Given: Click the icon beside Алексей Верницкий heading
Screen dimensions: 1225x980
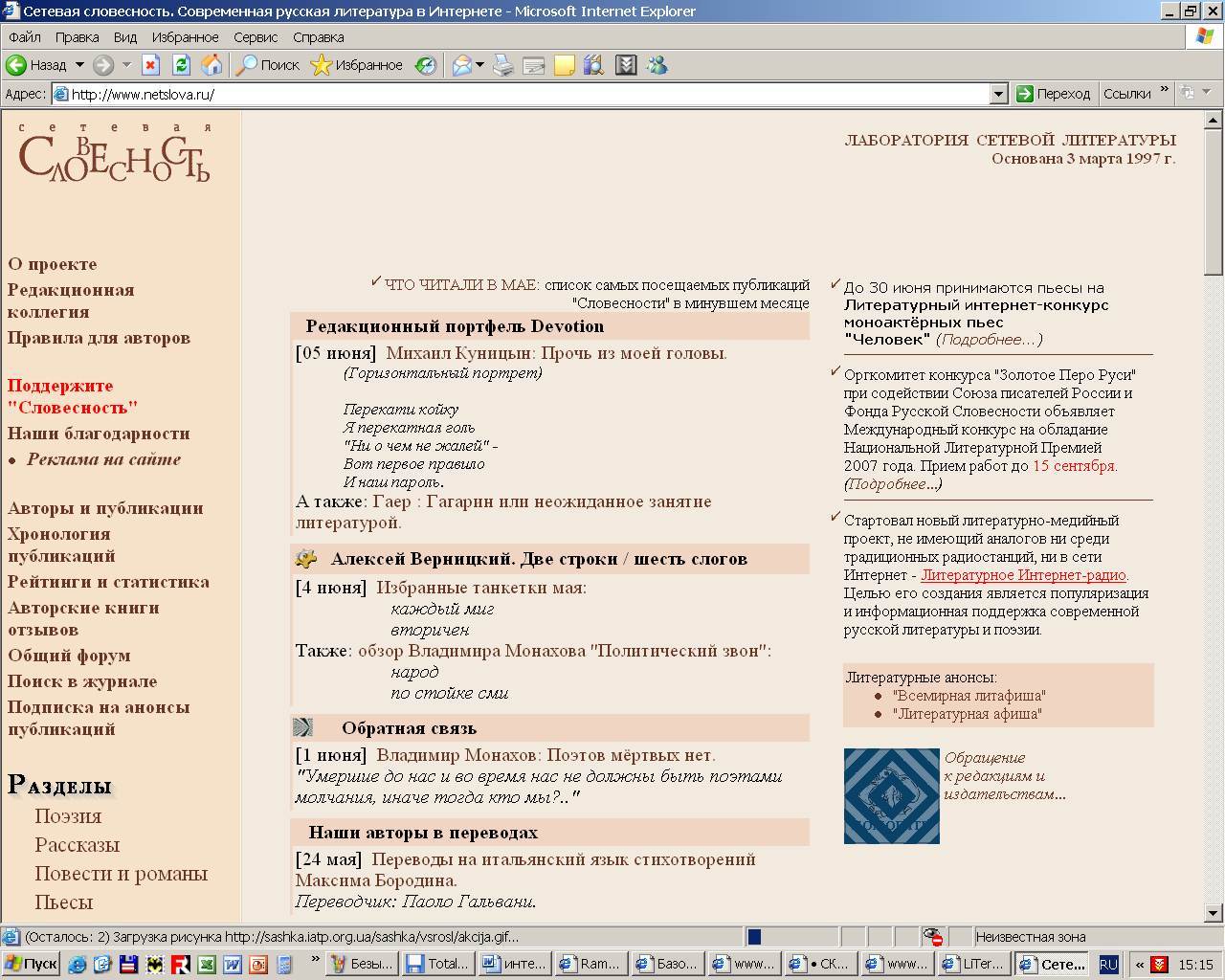Looking at the screenshot, I should pyautogui.click(x=306, y=558).
